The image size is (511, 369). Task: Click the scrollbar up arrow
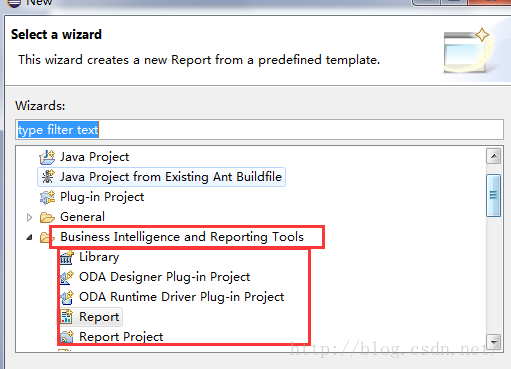494,156
